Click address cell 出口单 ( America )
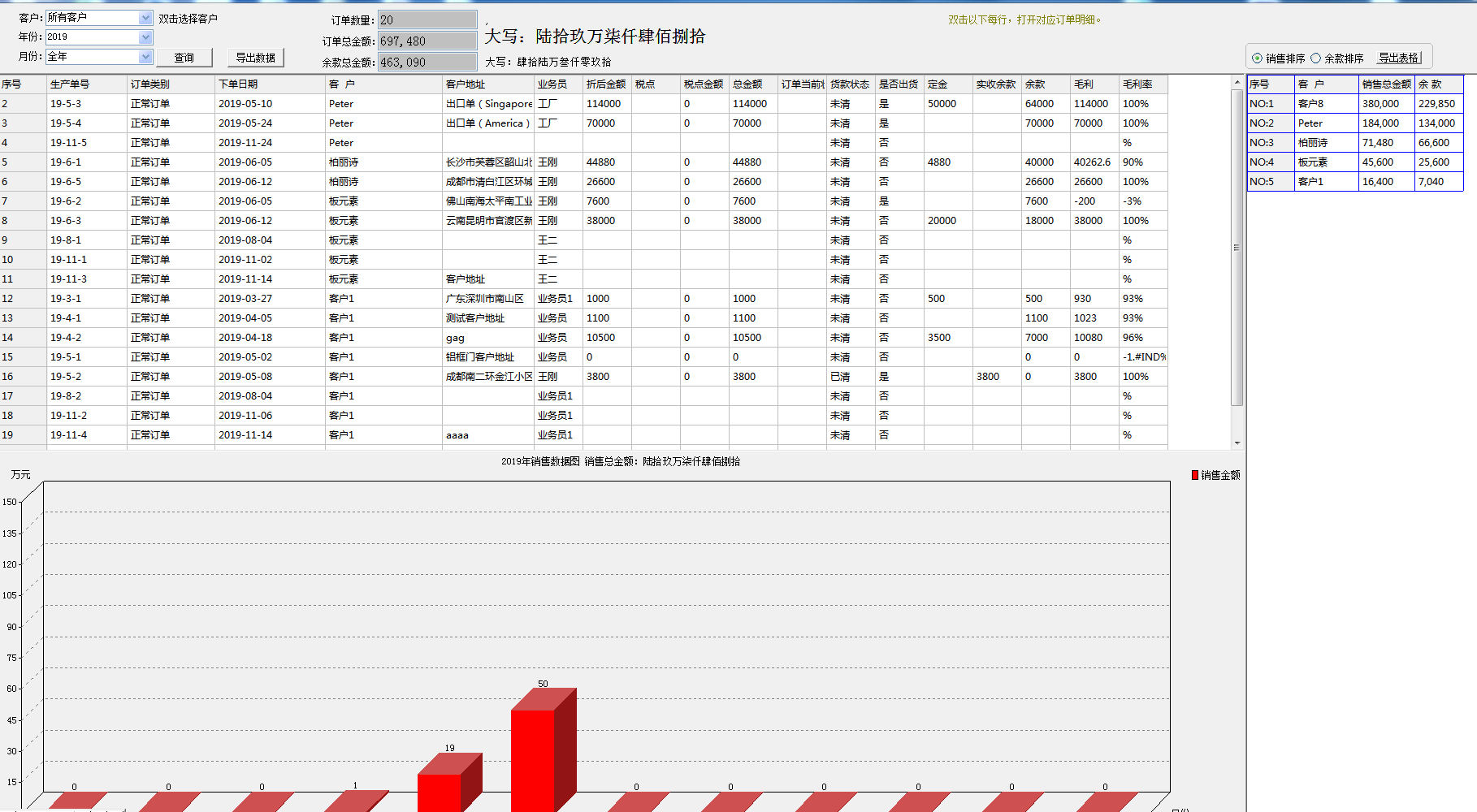The image size is (1477, 812). (x=487, y=123)
